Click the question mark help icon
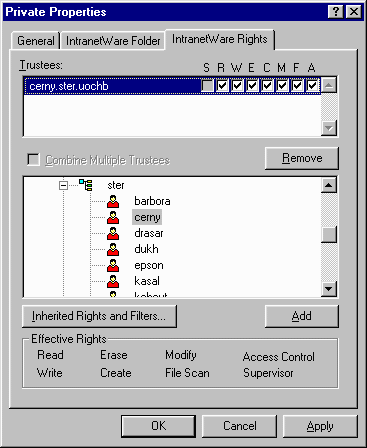 (x=336, y=12)
